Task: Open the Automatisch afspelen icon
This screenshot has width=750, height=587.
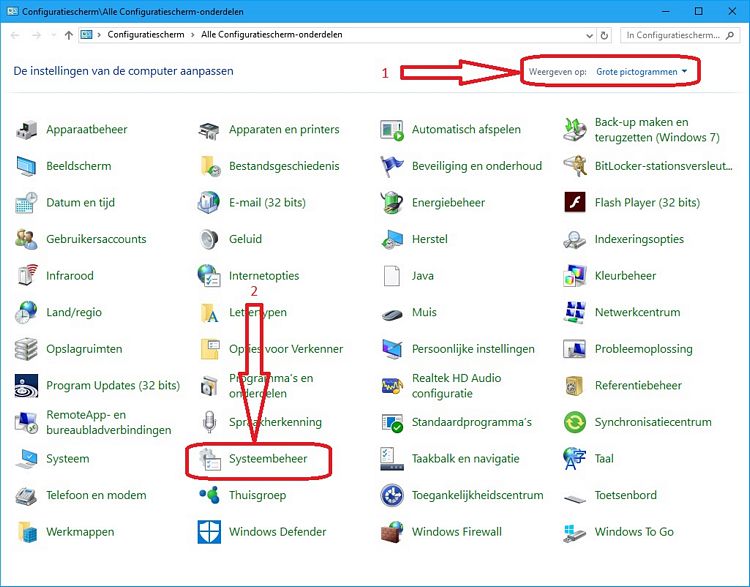Action: (392, 130)
